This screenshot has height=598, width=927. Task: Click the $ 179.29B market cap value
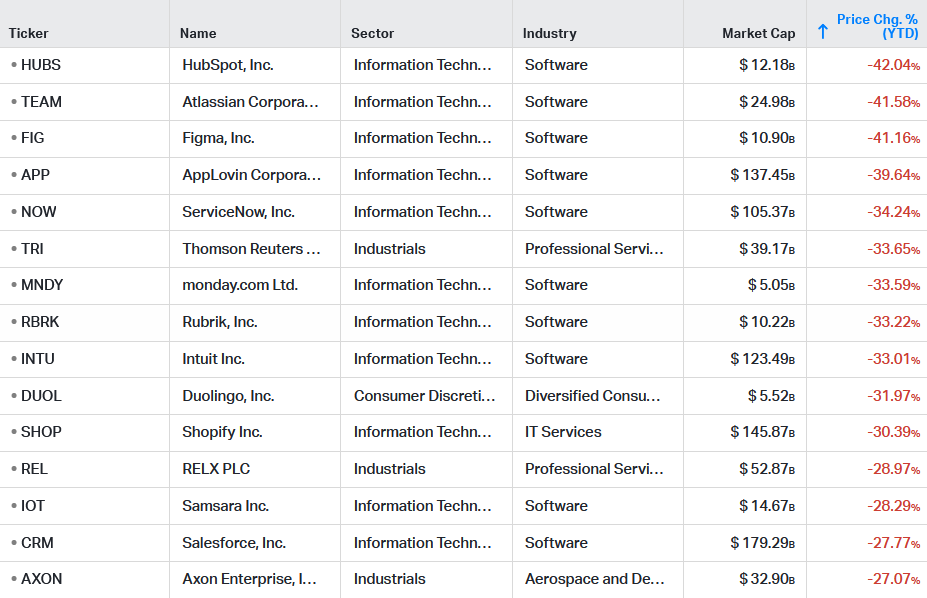click(x=763, y=542)
